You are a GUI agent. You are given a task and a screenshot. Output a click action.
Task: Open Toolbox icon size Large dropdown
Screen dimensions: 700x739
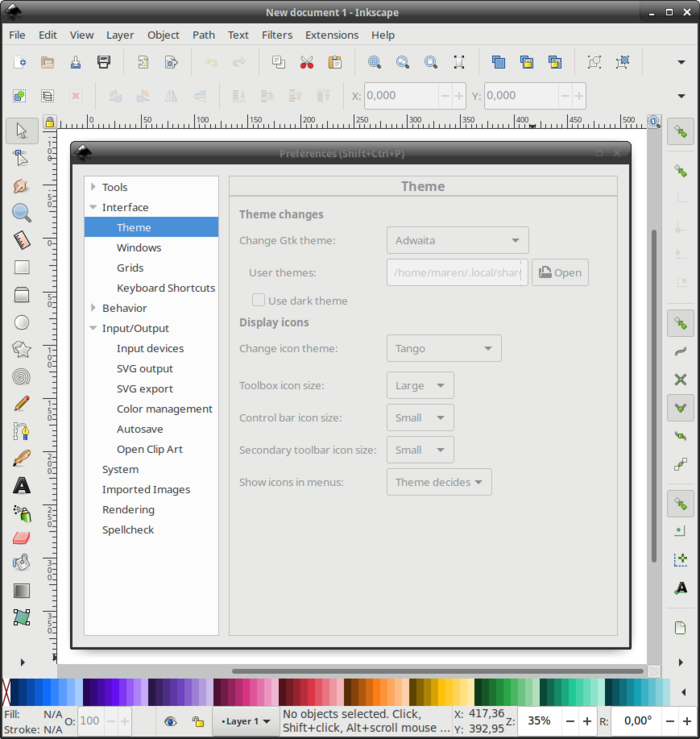(420, 386)
